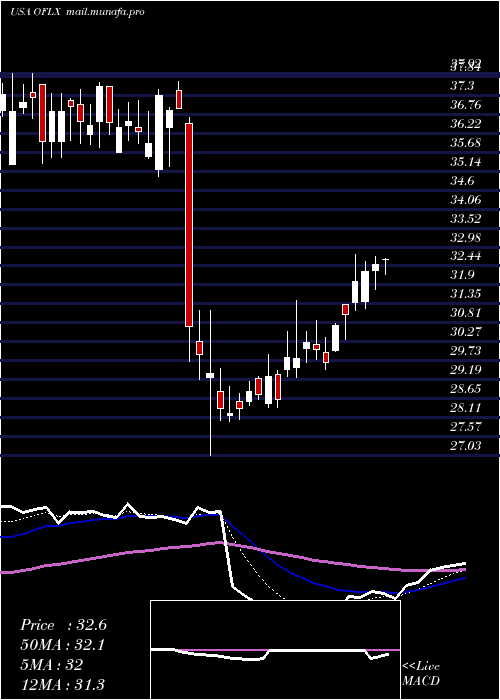Click the 34.06 price axis label
Viewport: 500px width, 700px height.
coord(466,199)
